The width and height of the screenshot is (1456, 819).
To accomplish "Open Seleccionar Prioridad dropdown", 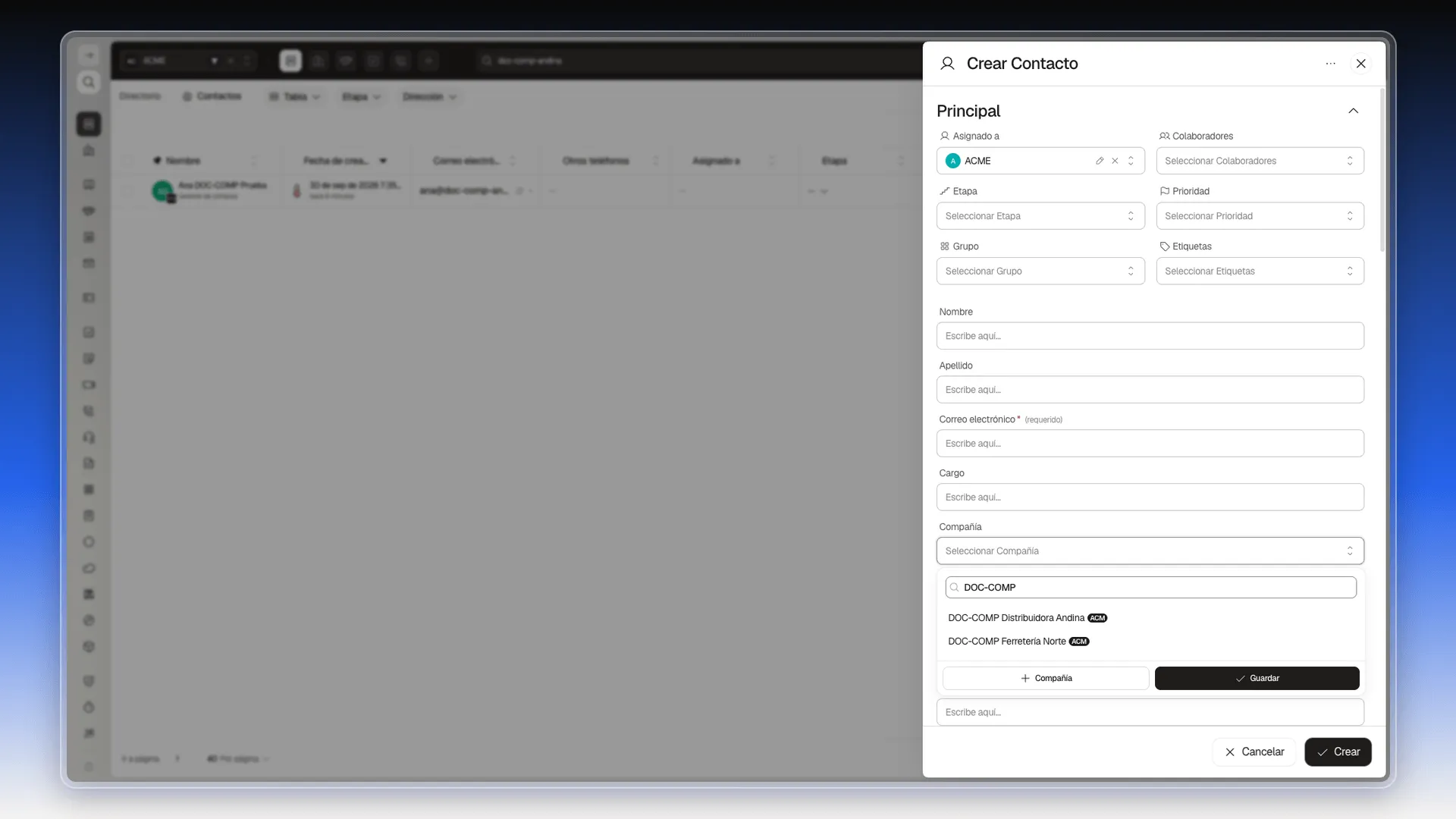I will 1260,216.
